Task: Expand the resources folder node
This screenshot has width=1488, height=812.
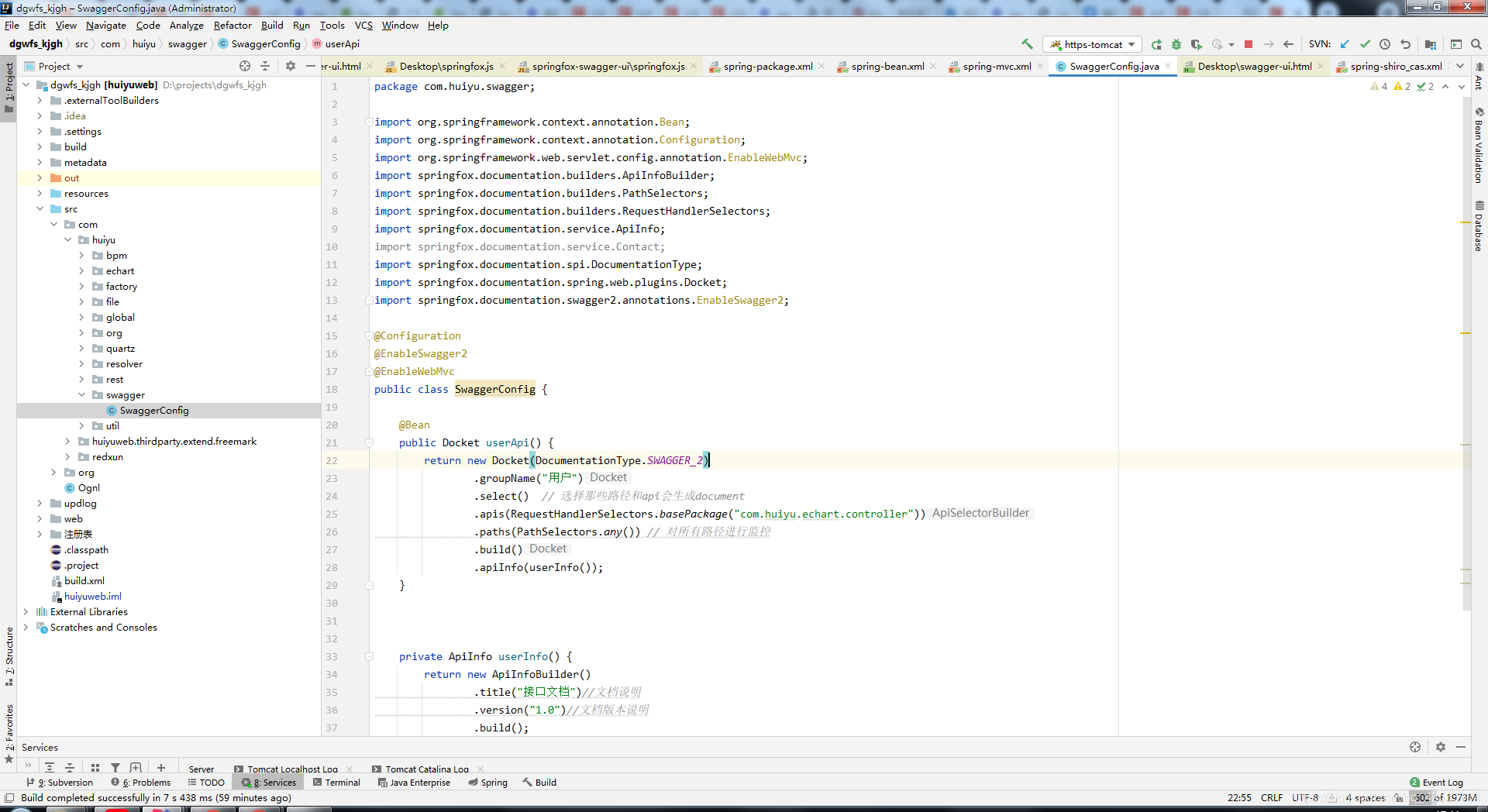Action: click(40, 194)
